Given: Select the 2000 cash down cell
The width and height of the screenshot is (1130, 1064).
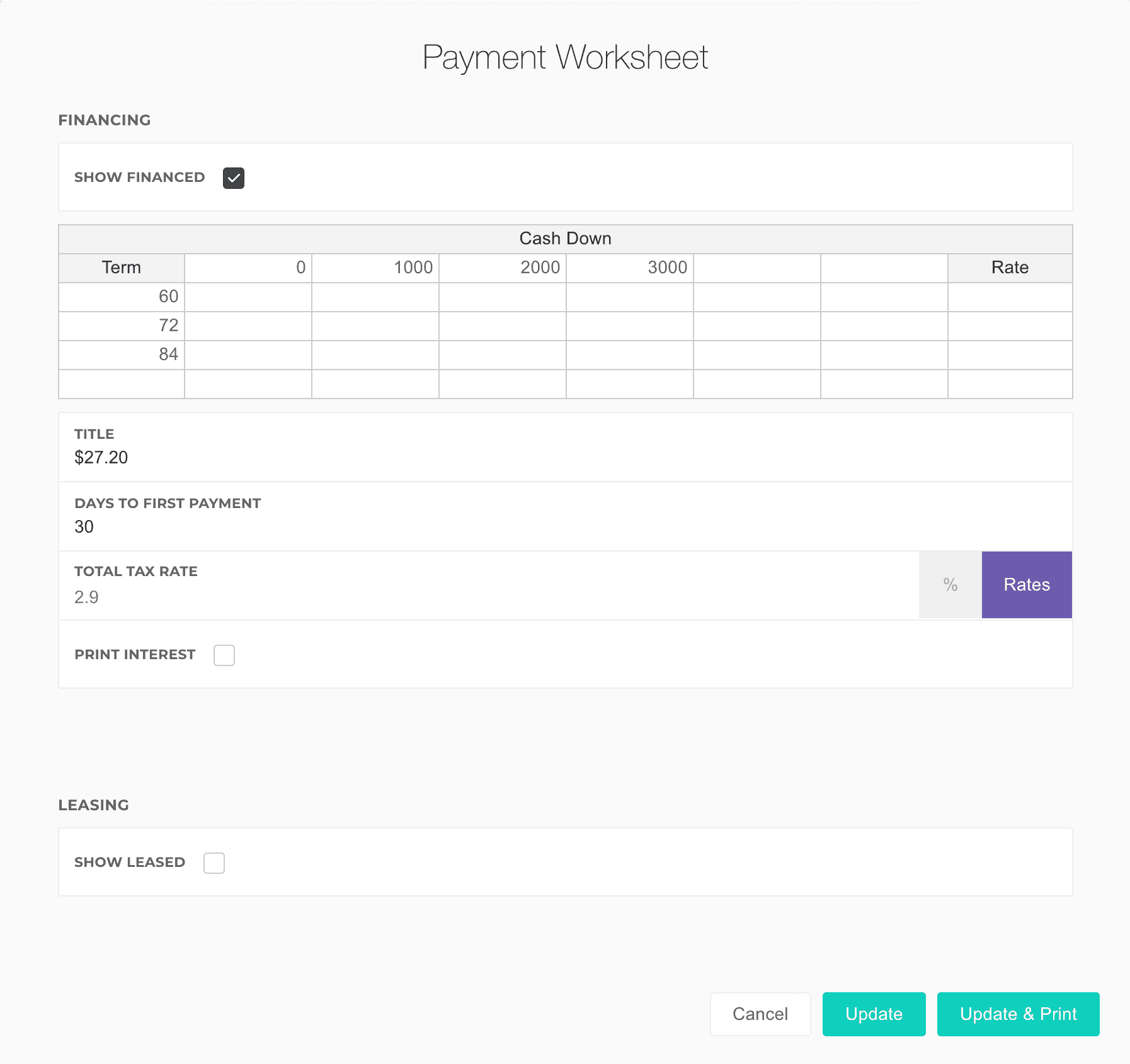Looking at the screenshot, I should 503,268.
